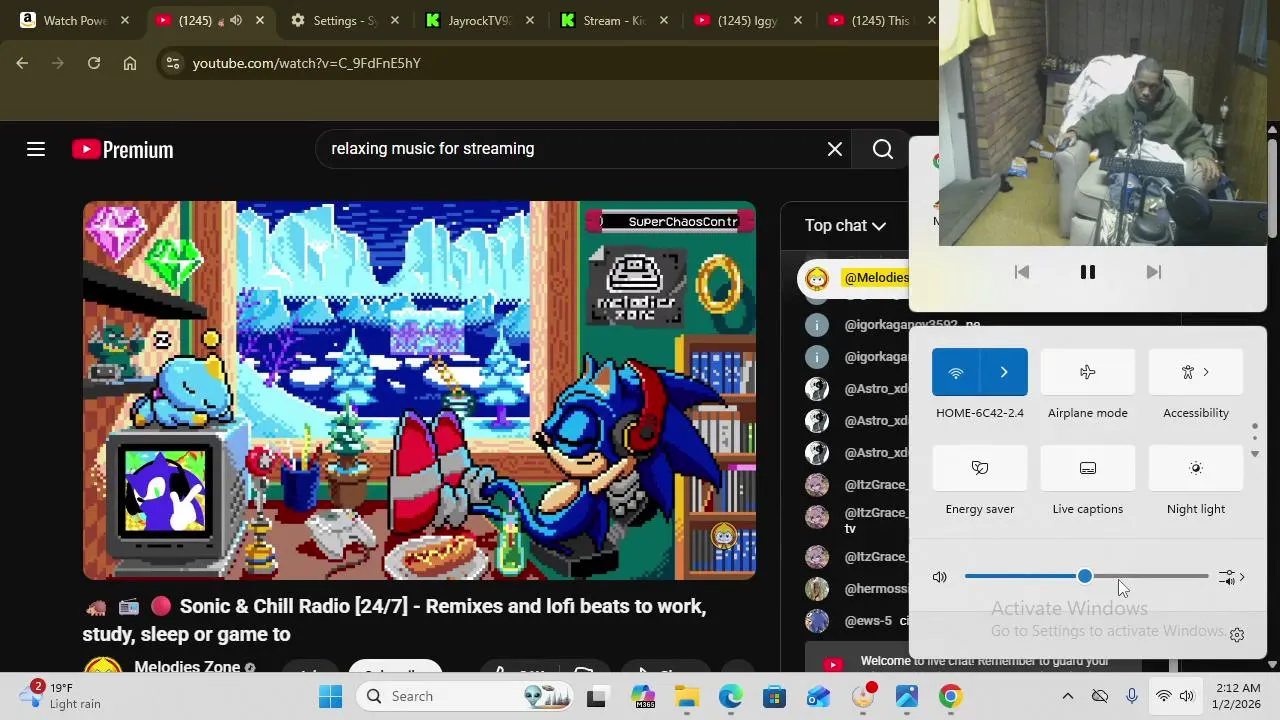The height and width of the screenshot is (720, 1280).
Task: Click the crossed-out cloud icon in the system tray
Action: [x=1100, y=696]
